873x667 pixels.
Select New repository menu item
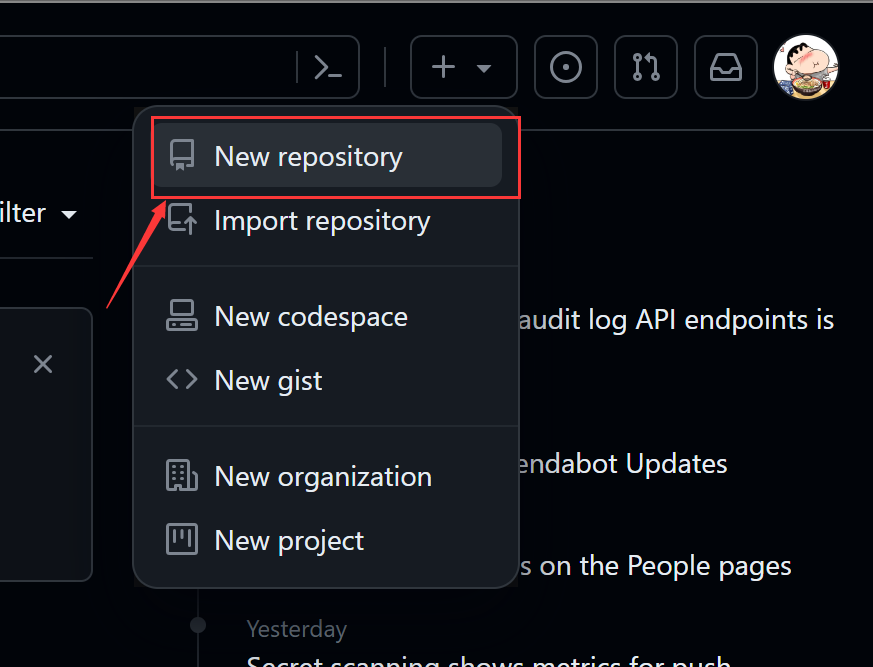(x=328, y=156)
